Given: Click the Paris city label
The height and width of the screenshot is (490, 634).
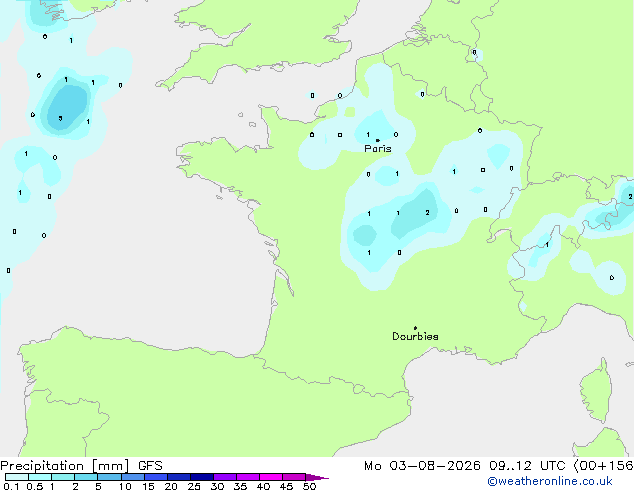Looking at the screenshot, I should (x=378, y=149).
